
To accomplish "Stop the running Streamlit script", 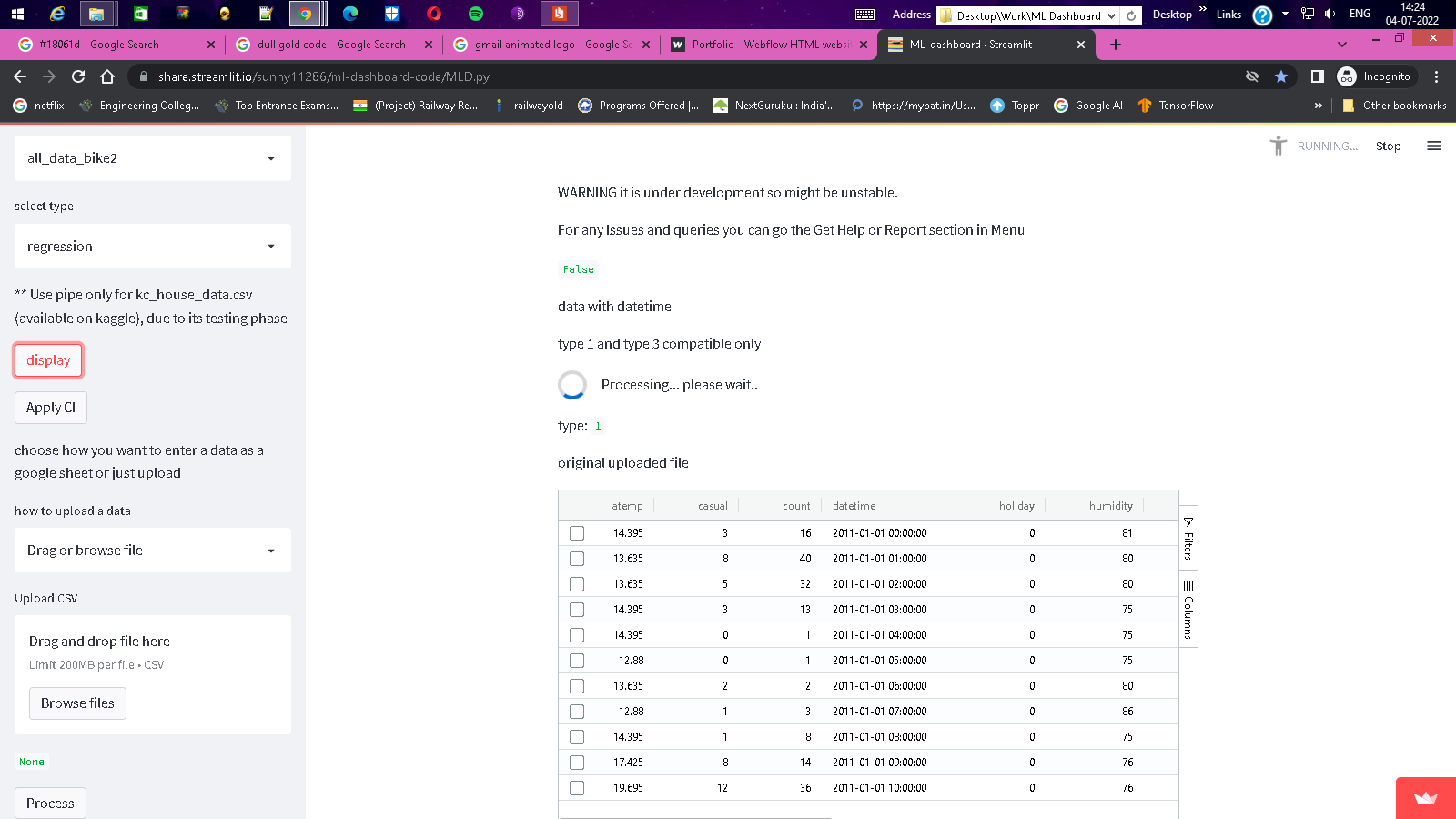I will (1389, 146).
